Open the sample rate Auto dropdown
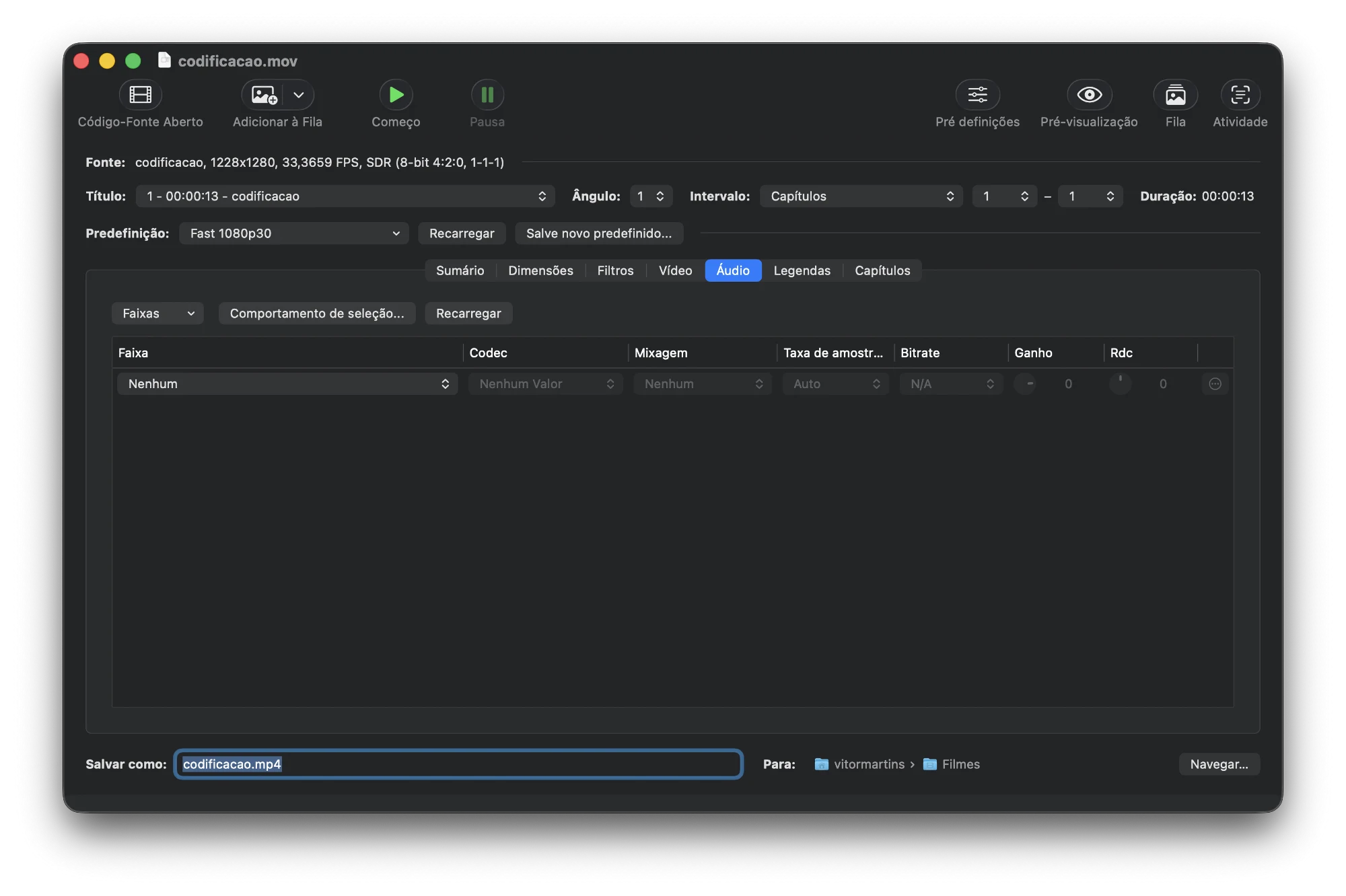 click(836, 384)
